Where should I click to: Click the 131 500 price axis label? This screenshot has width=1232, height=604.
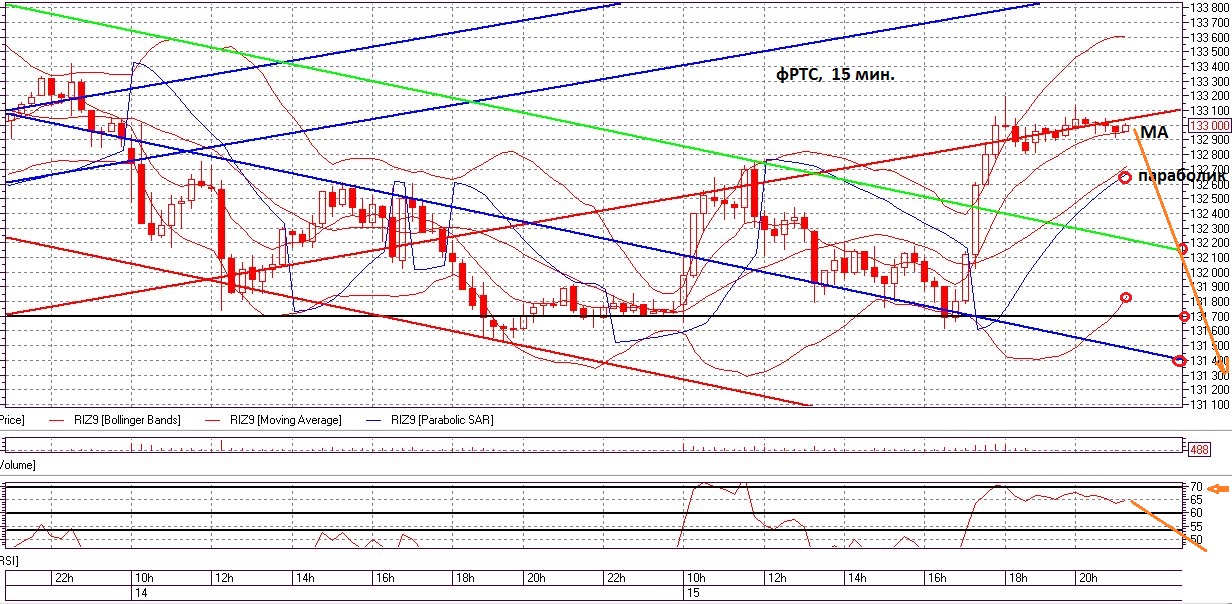click(x=1208, y=345)
